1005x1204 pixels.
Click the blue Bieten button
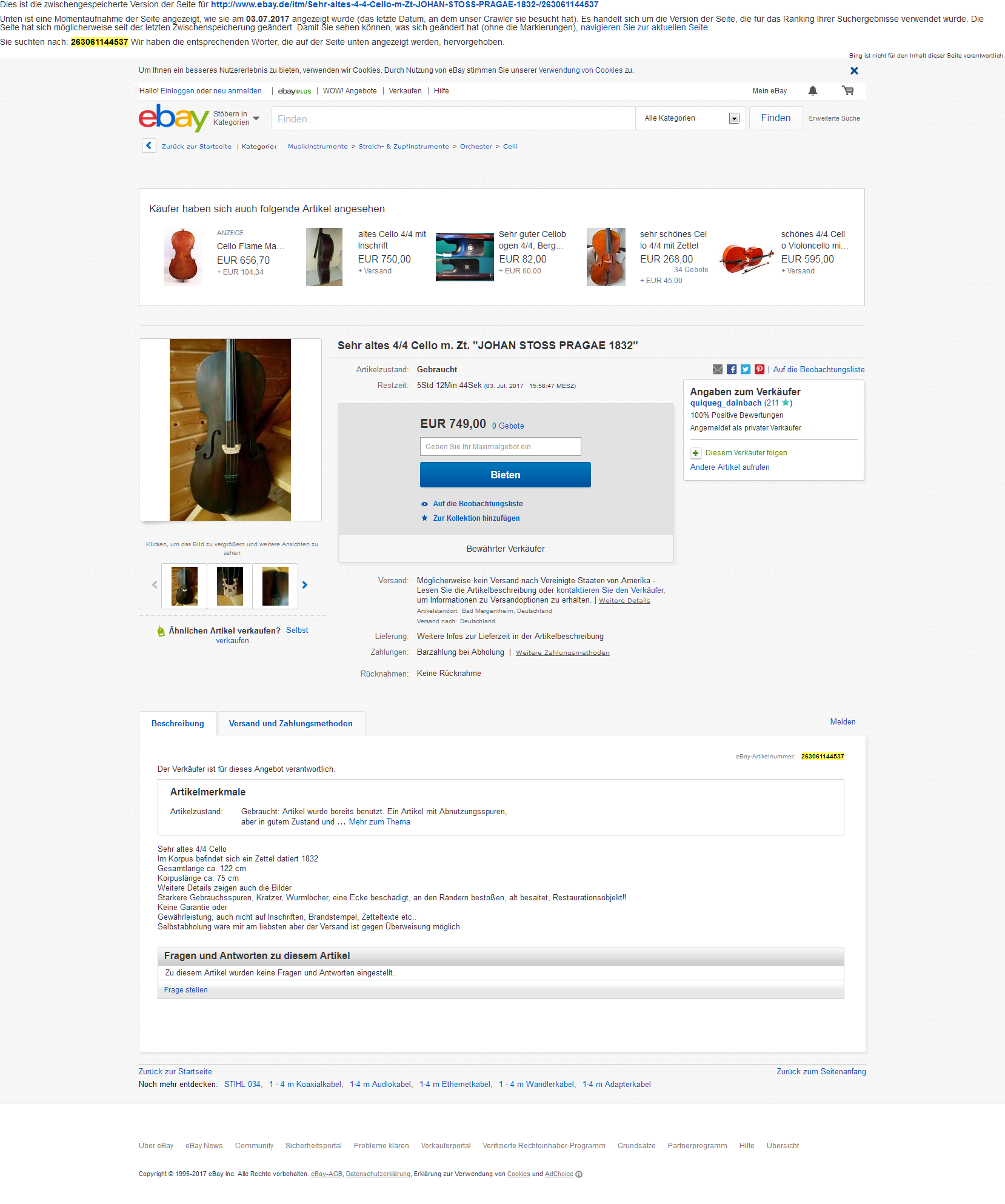pos(506,475)
